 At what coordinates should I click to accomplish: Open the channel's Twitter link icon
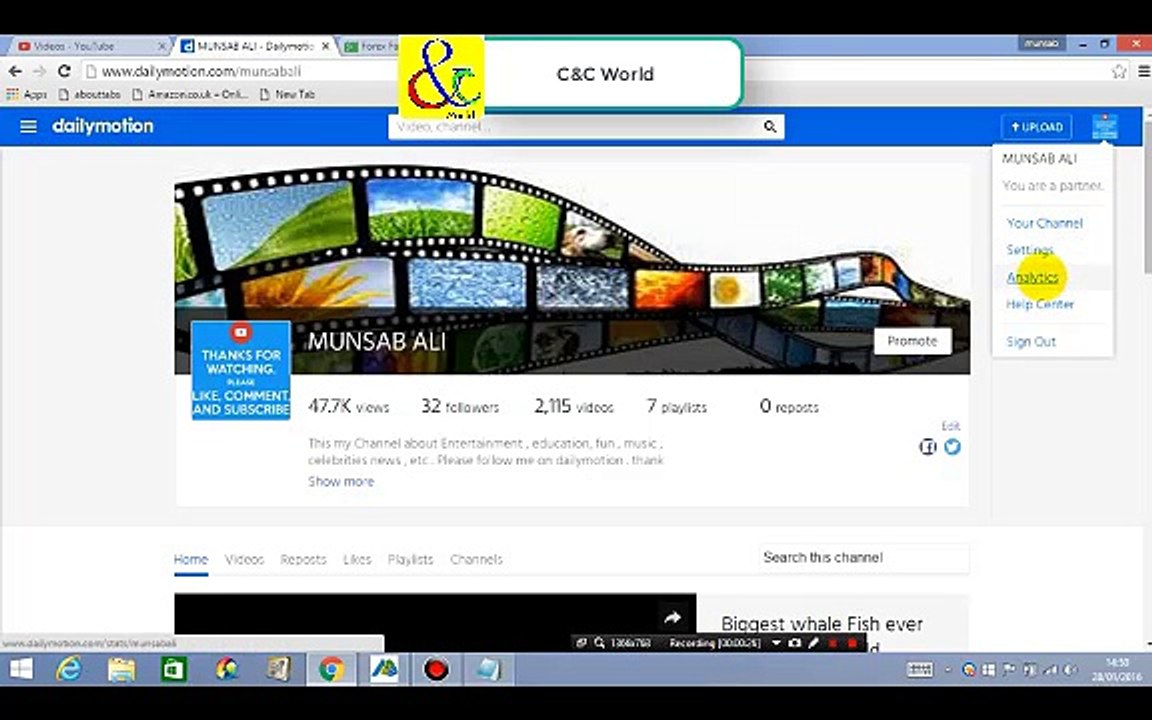pos(952,447)
